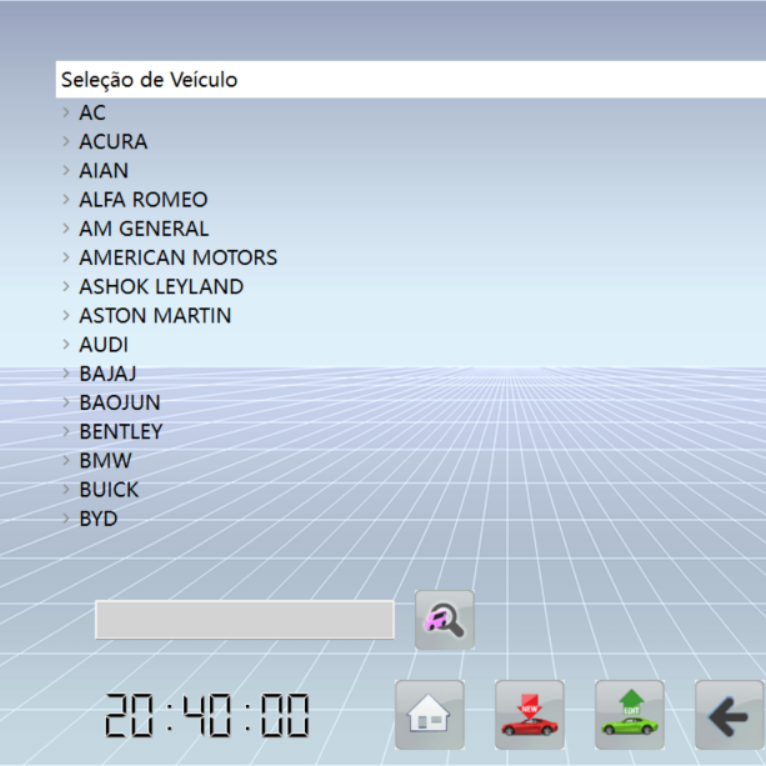The height and width of the screenshot is (766, 766).
Task: Select ALFA ROMEO in the list
Action: [x=144, y=200]
